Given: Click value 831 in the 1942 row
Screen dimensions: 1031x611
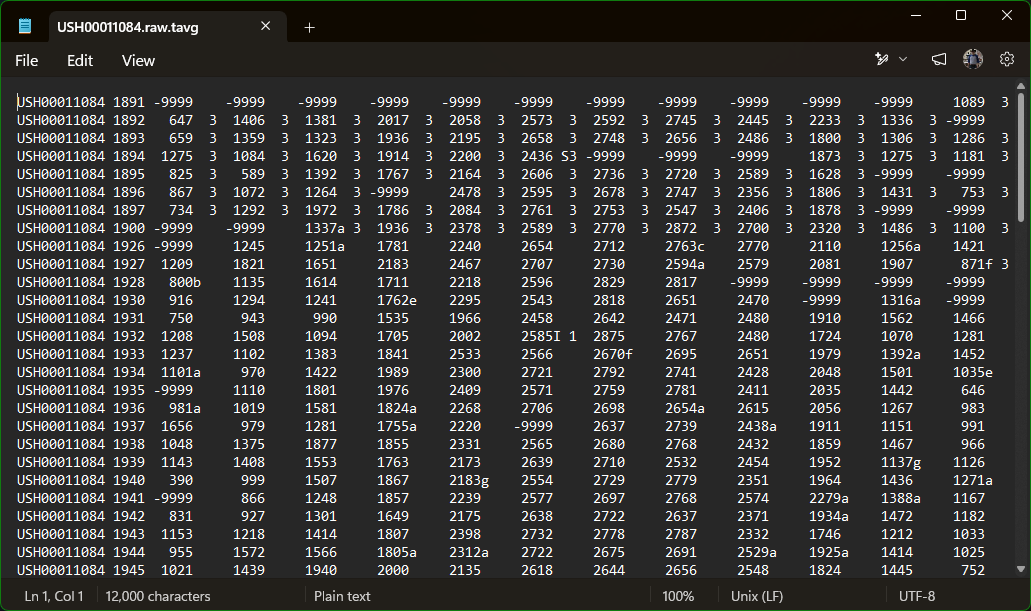Looking at the screenshot, I should point(181,516).
